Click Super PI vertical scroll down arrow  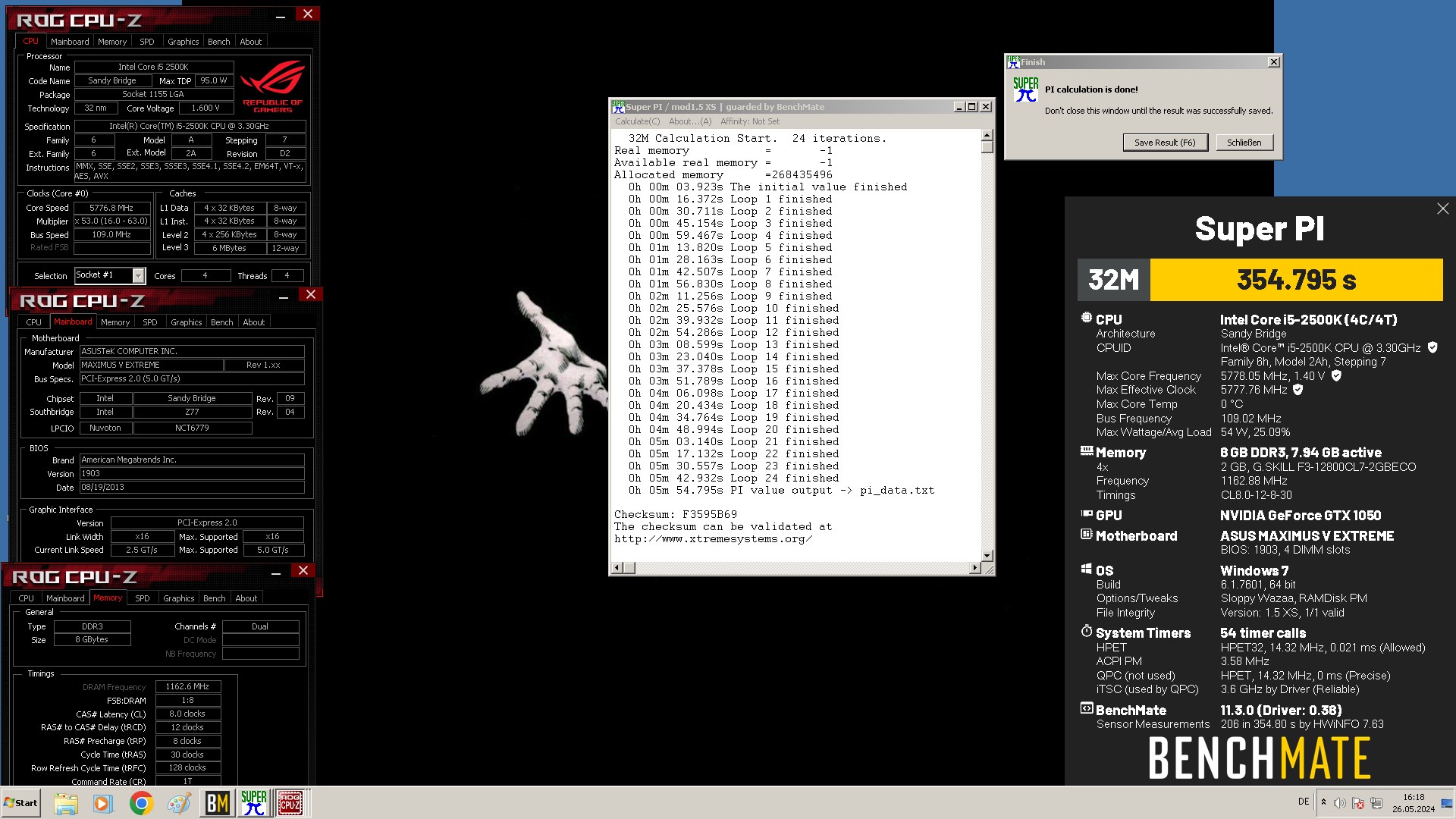click(x=987, y=556)
